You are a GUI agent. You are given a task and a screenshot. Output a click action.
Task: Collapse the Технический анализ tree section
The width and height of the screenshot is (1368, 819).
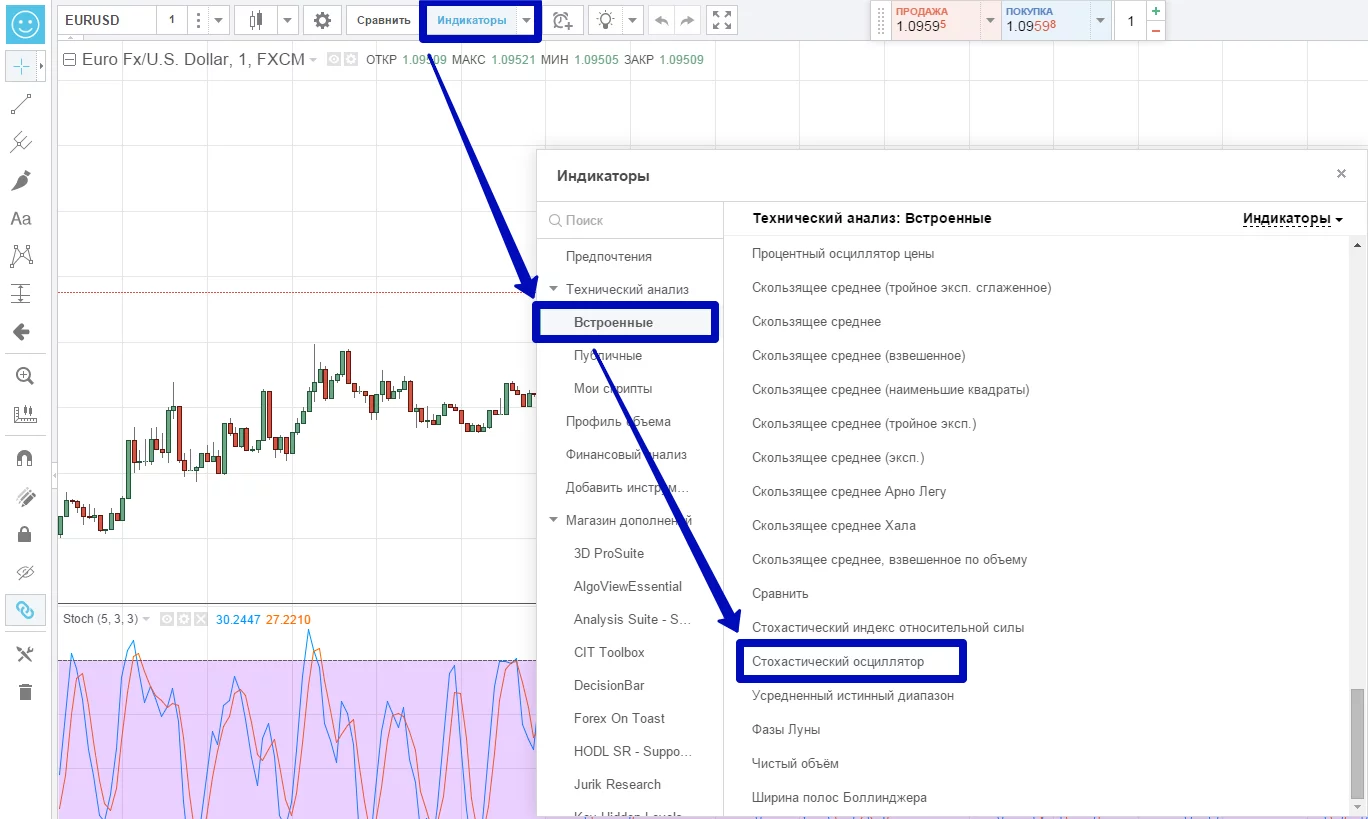554,289
